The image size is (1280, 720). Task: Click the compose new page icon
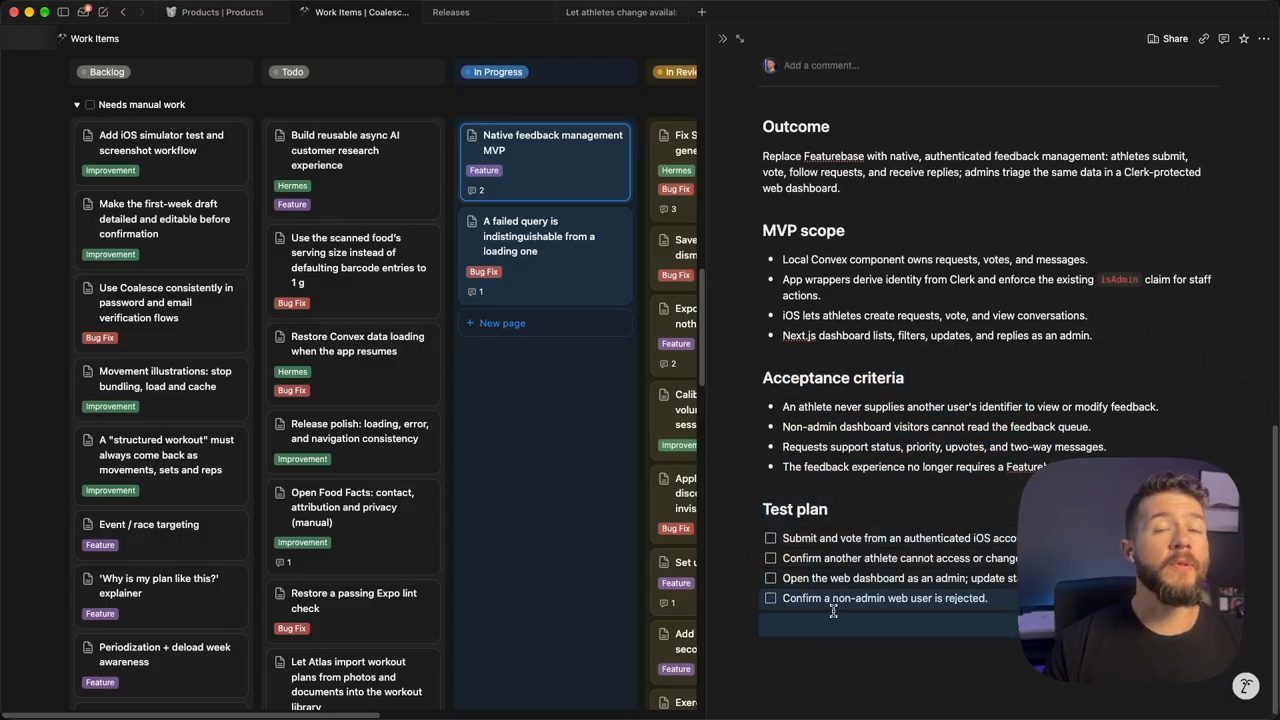click(x=103, y=12)
